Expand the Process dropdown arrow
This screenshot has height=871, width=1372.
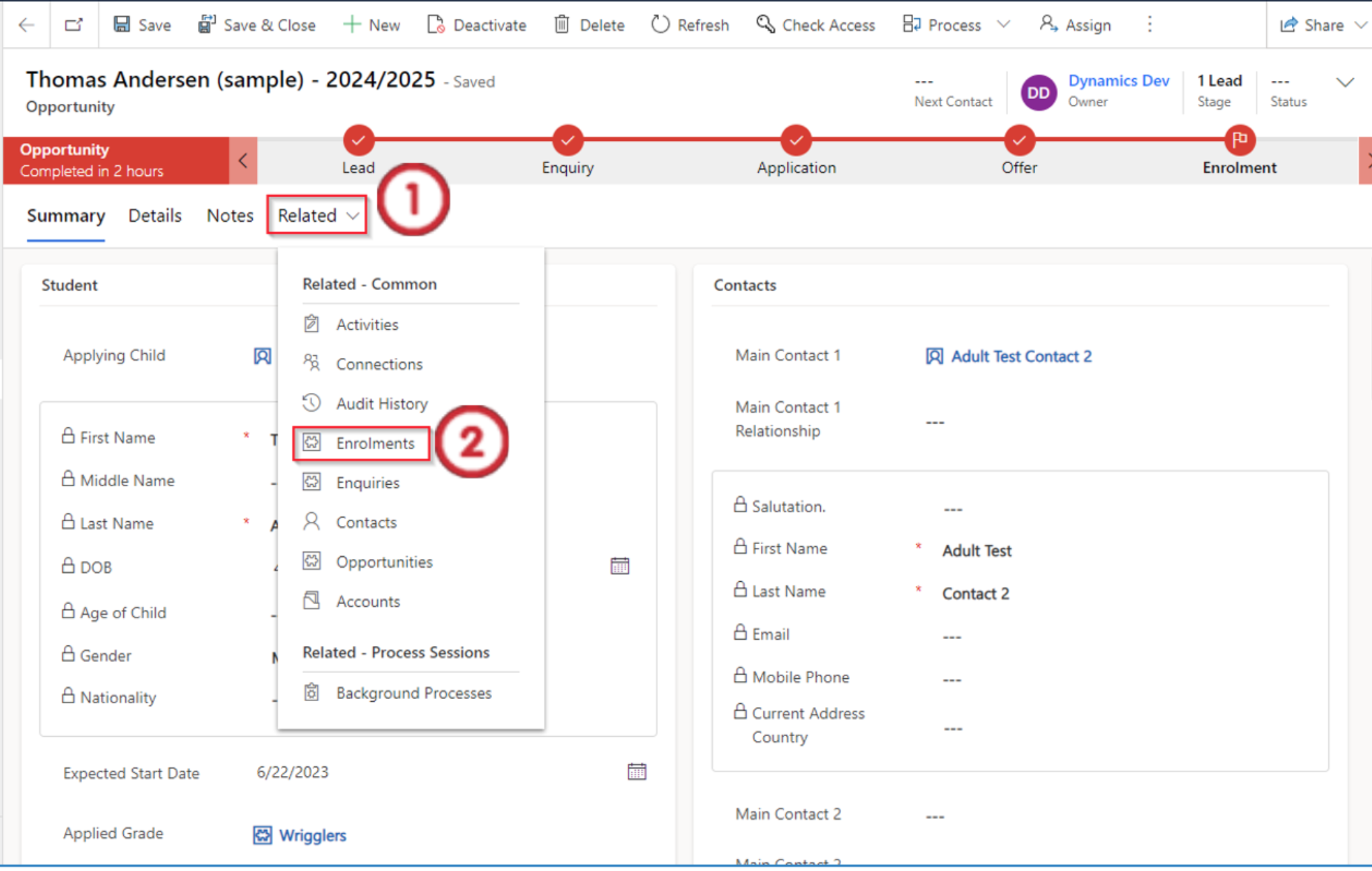pyautogui.click(x=1003, y=25)
